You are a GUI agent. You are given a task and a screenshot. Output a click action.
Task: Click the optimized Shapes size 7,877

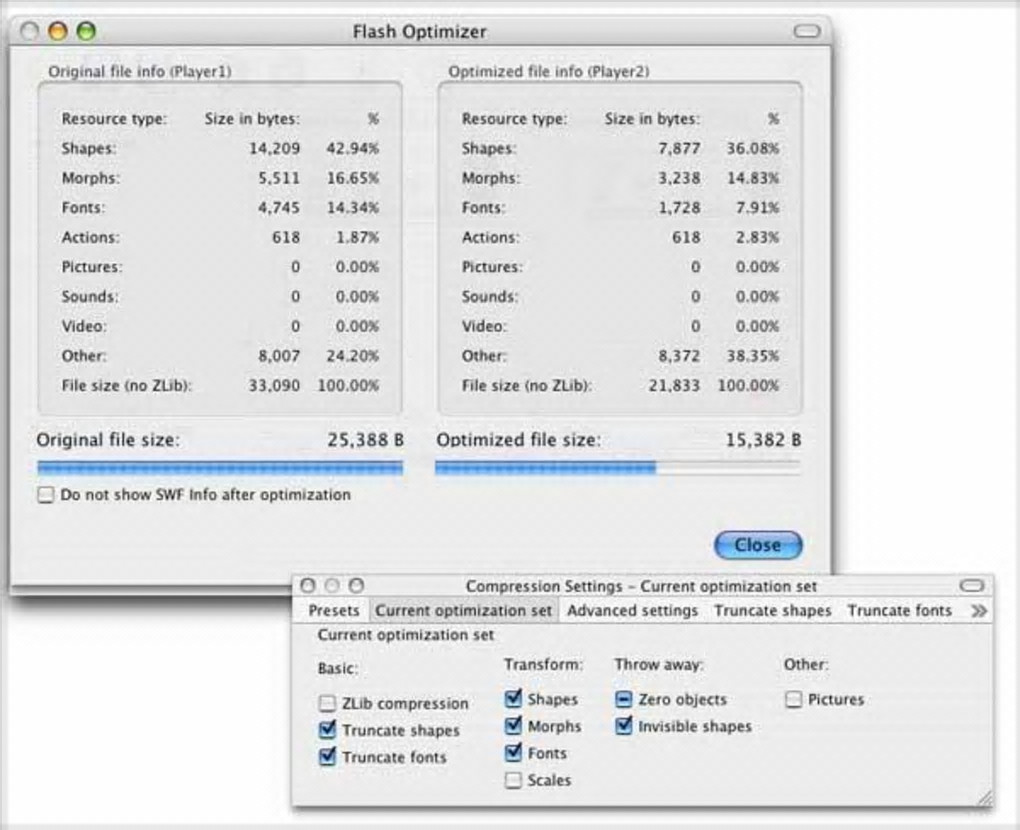click(x=679, y=148)
